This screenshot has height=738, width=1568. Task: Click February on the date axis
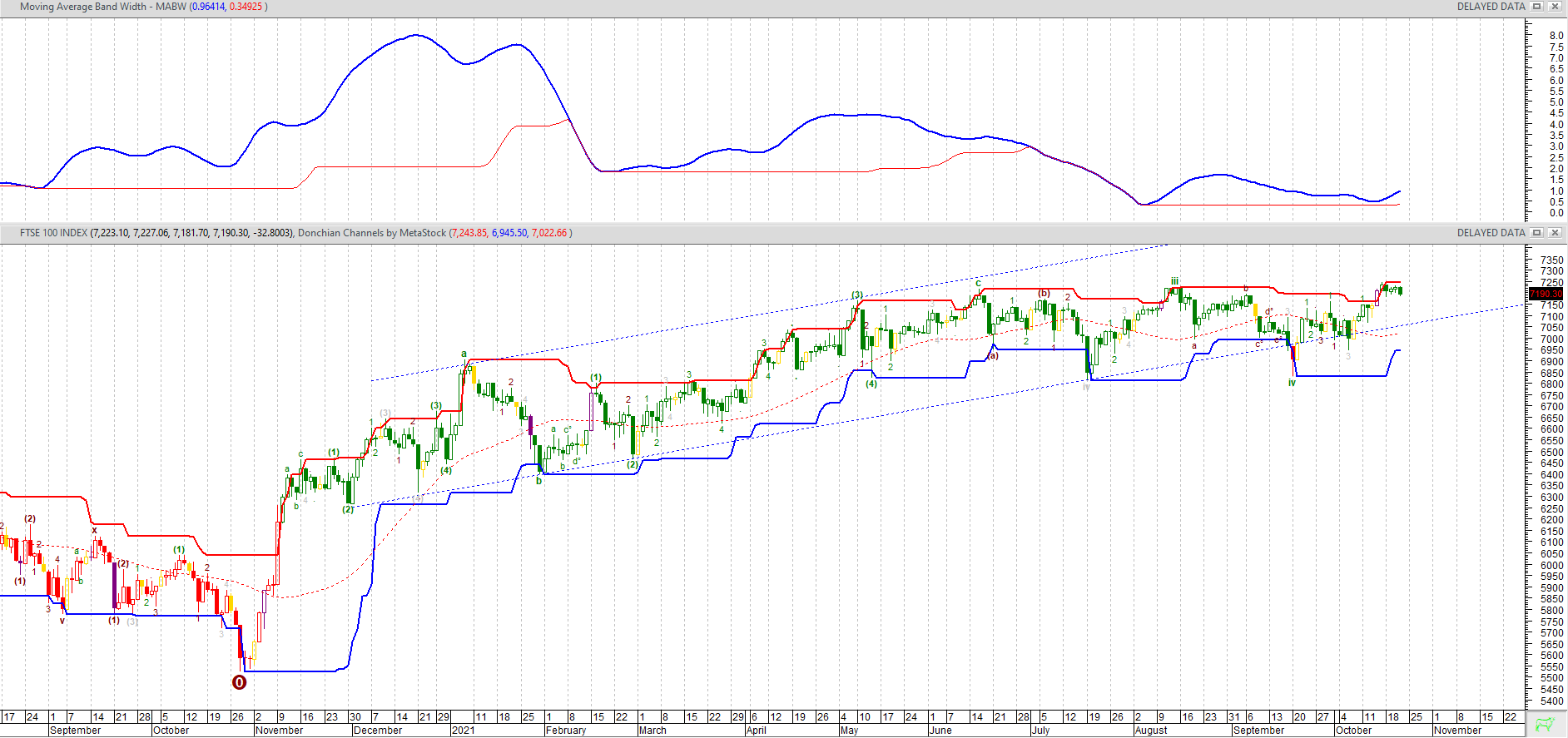[x=566, y=731]
